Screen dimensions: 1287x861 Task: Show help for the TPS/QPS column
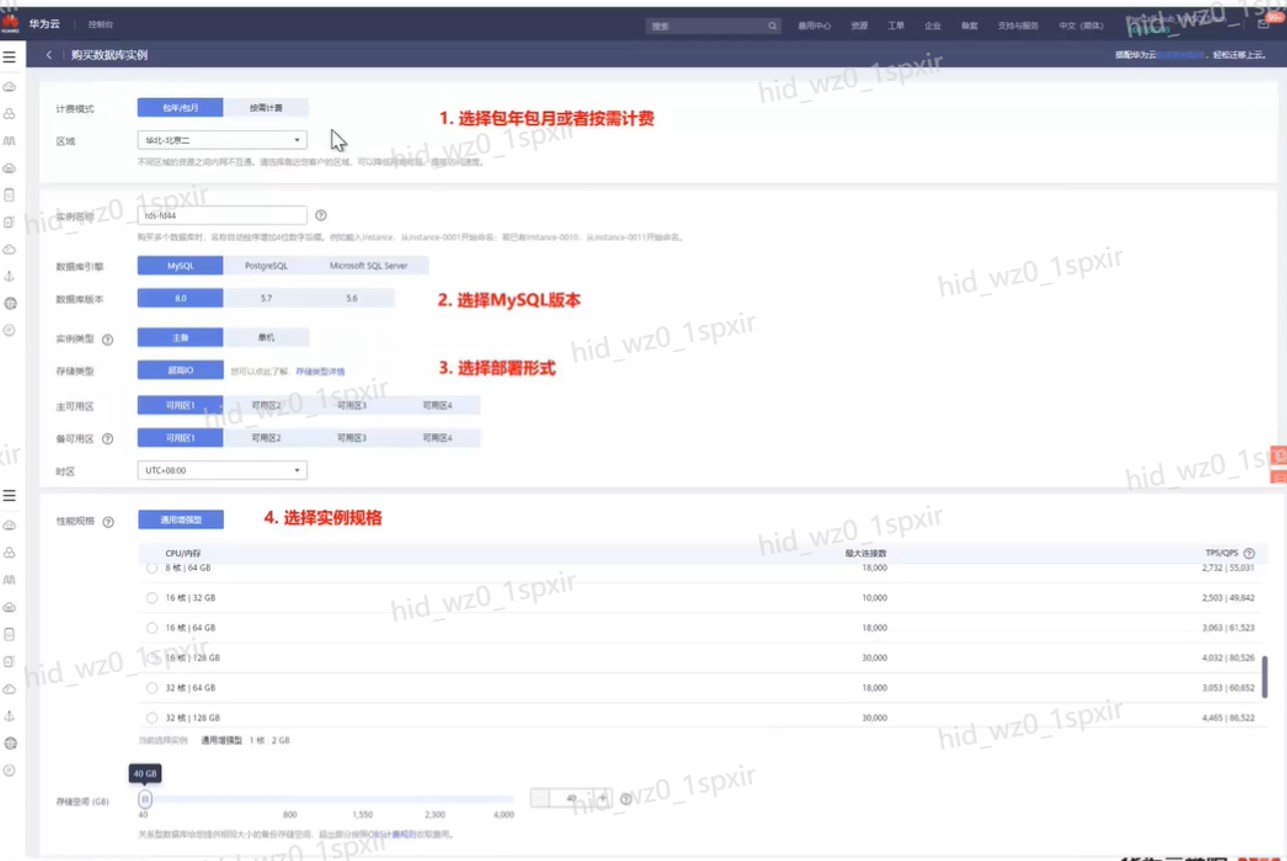tap(1249, 553)
